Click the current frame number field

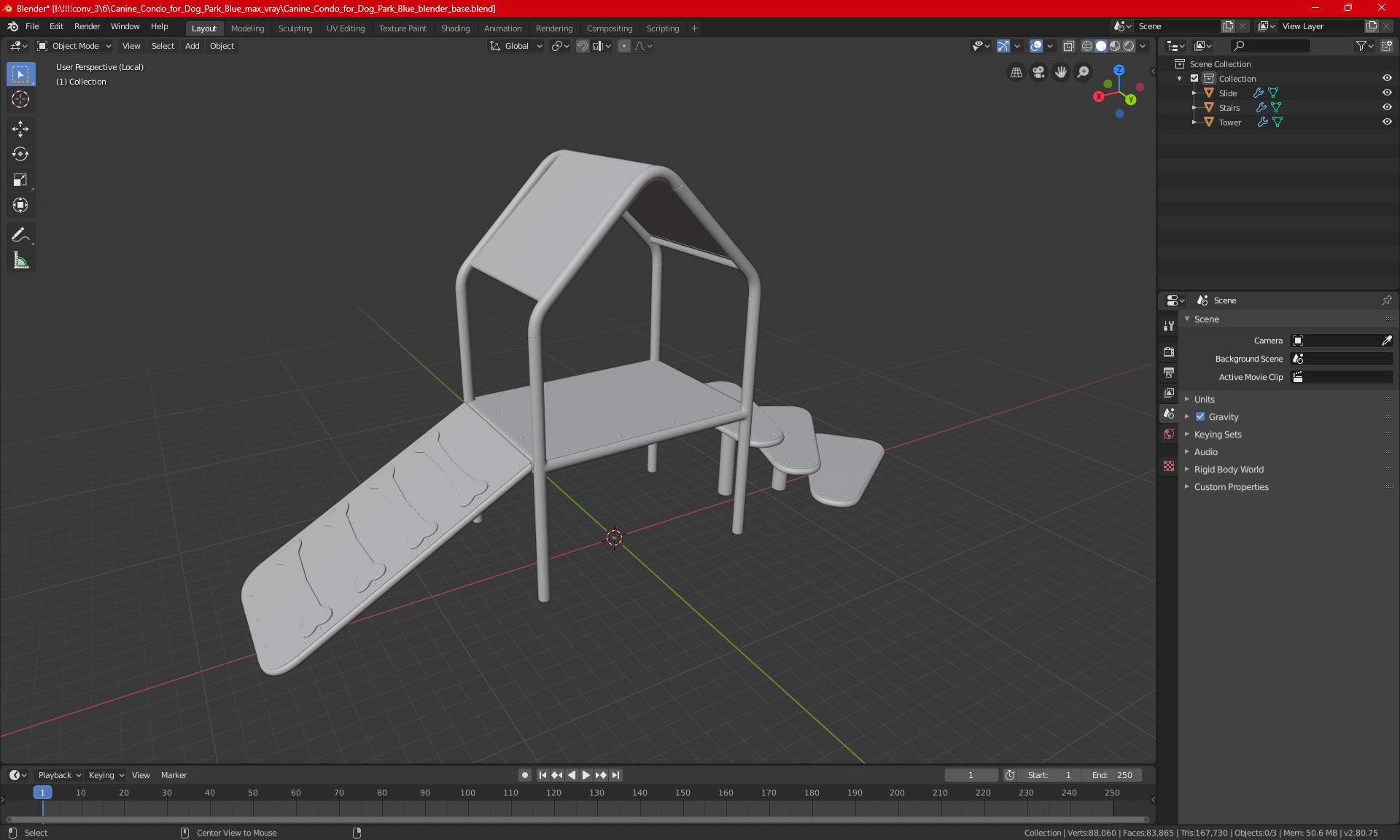pos(971,775)
